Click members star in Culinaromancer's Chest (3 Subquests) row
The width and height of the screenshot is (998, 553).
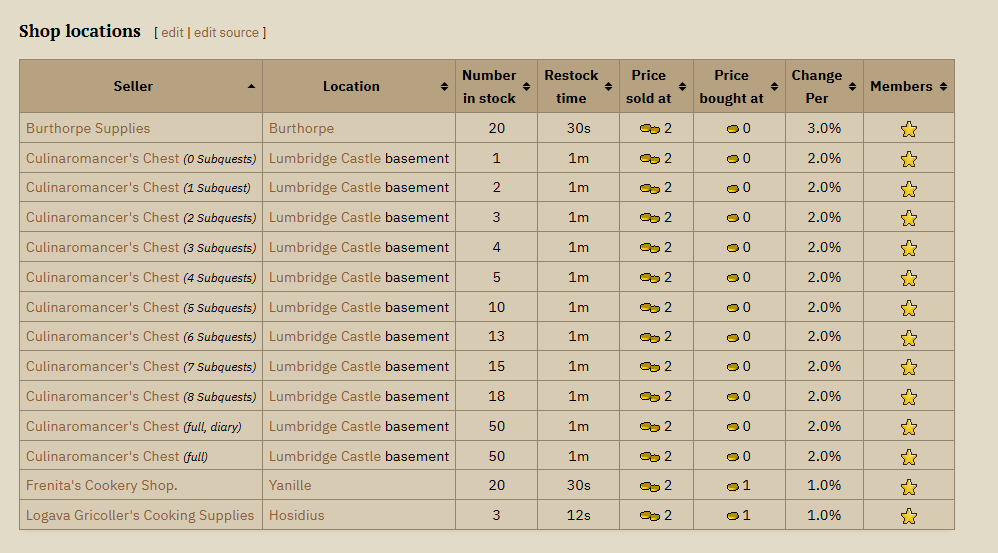pos(909,248)
